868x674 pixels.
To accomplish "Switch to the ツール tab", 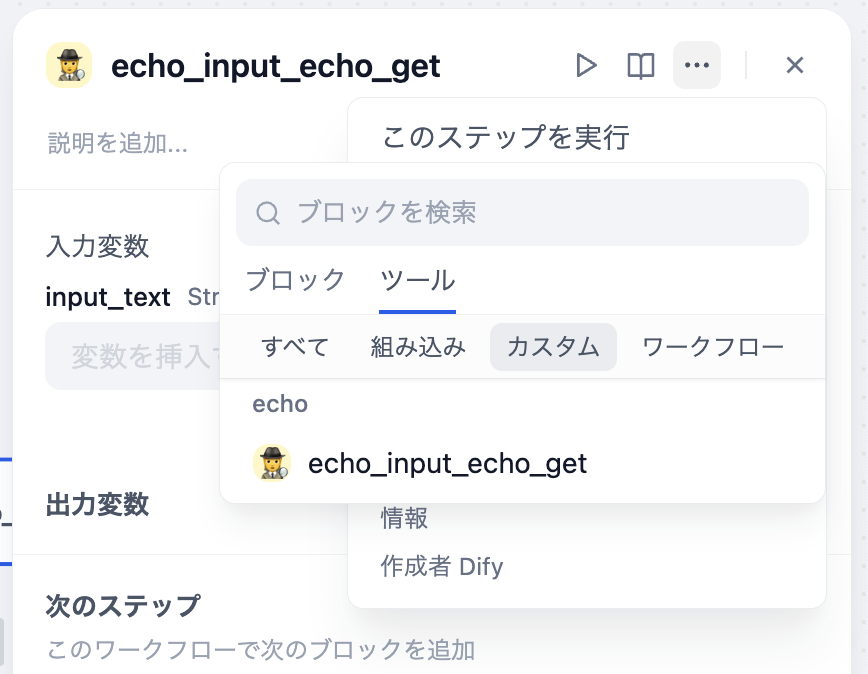I will [418, 282].
